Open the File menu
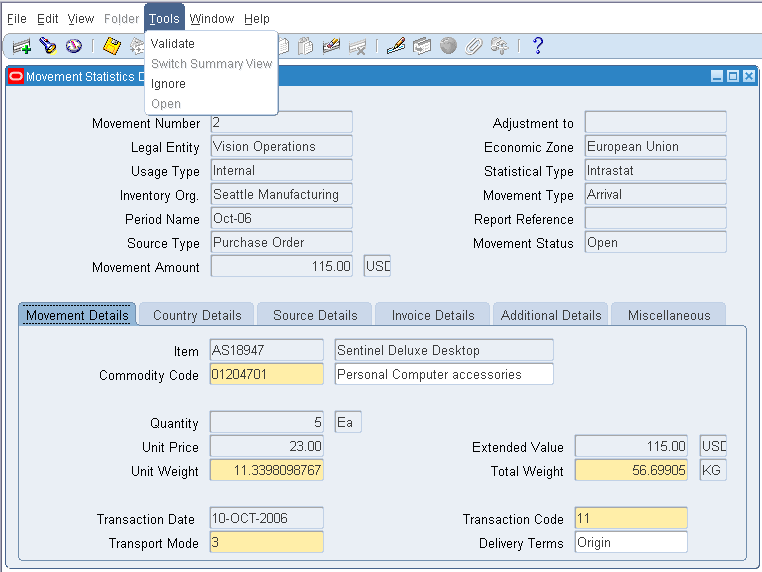The width and height of the screenshot is (762, 572). click(x=17, y=19)
